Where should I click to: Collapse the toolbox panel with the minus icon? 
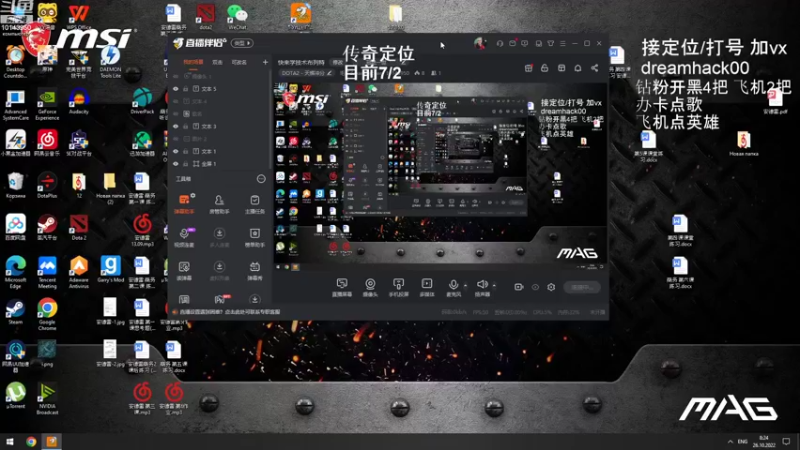click(x=261, y=179)
